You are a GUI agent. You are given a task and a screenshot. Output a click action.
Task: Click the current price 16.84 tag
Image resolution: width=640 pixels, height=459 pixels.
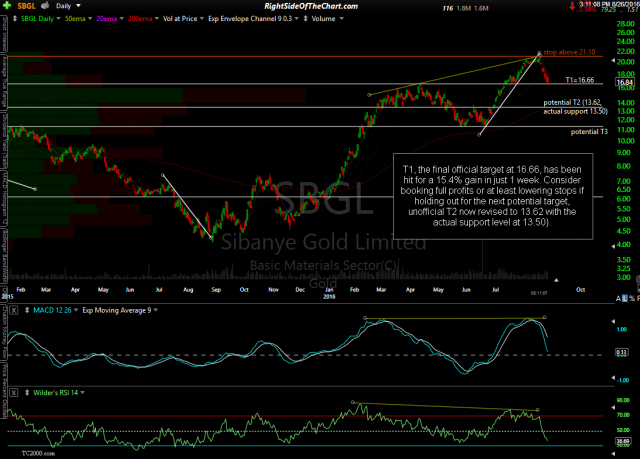coord(624,83)
